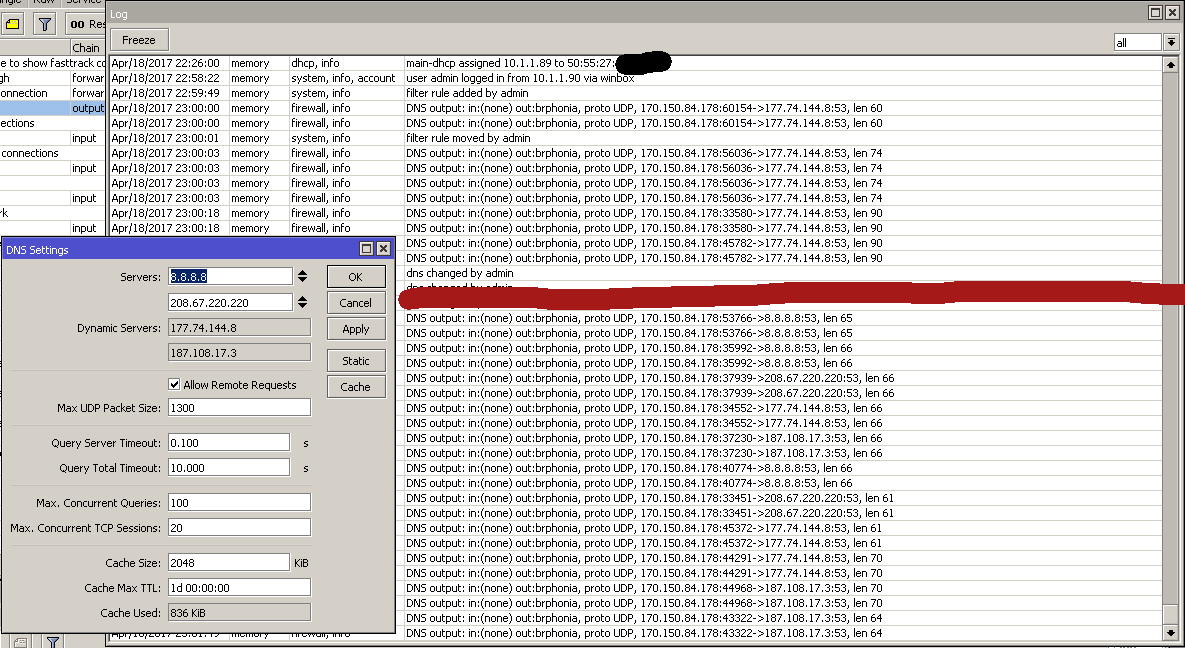1185x648 pixels.
Task: Click the funnel icon beneath the DNS Settings dialog
Action: pyautogui.click(x=52, y=642)
